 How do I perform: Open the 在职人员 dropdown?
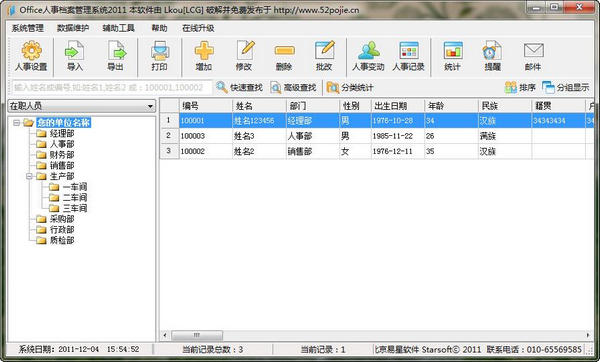[x=82, y=106]
